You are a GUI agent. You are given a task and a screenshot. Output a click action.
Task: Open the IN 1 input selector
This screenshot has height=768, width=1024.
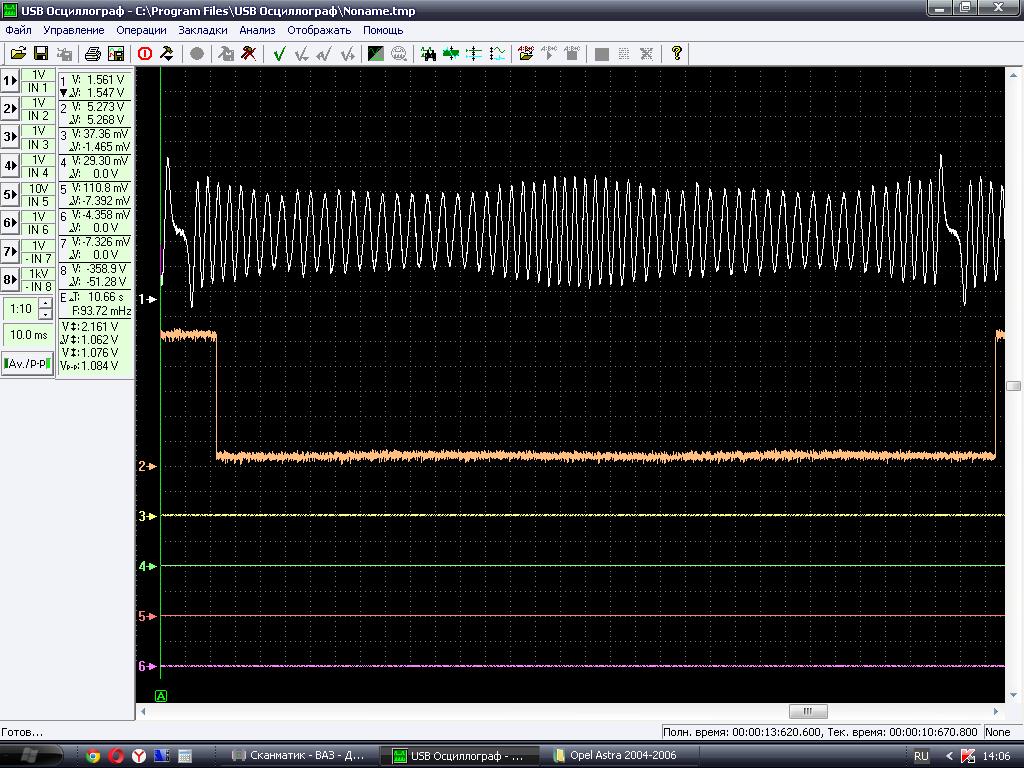(39, 88)
